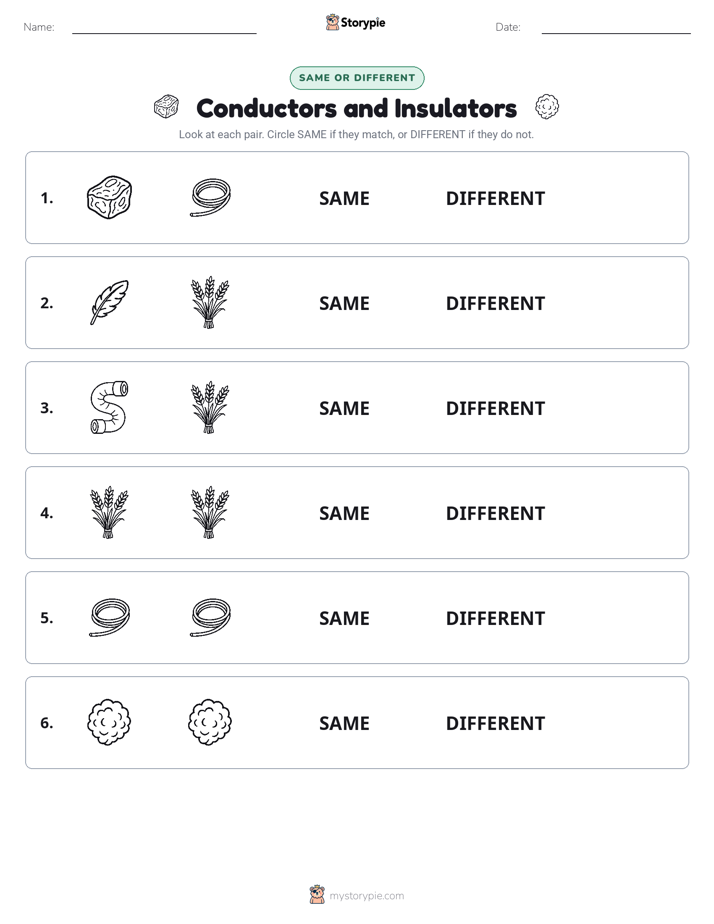
Task: Choose SAME for row 5
Action: point(344,618)
